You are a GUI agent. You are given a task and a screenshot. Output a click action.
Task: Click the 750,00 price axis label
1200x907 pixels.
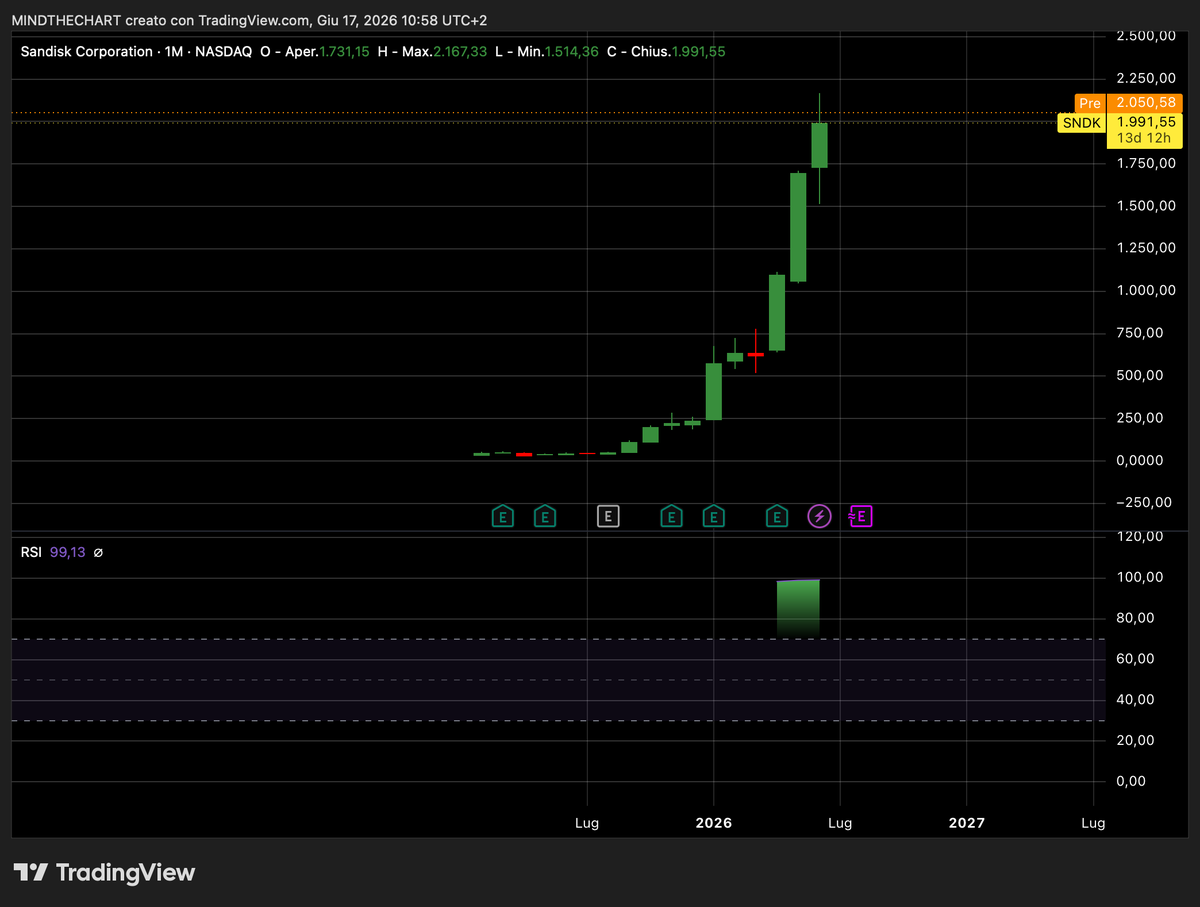coord(1140,333)
